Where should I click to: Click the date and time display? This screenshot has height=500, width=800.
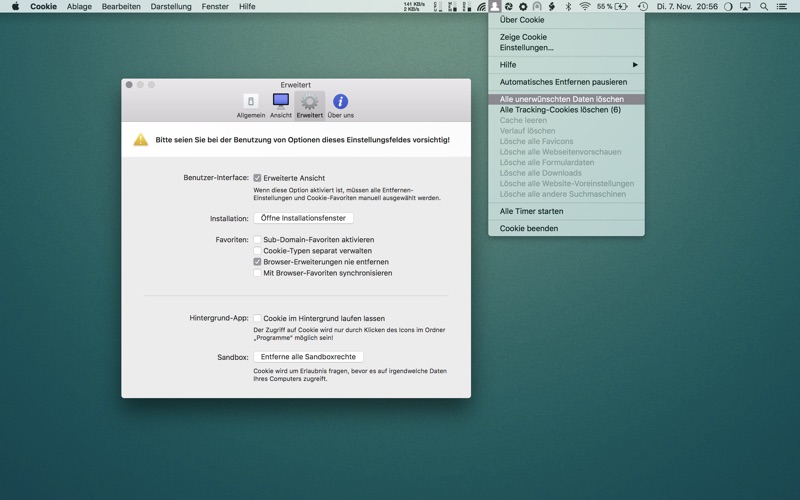click(687, 6)
